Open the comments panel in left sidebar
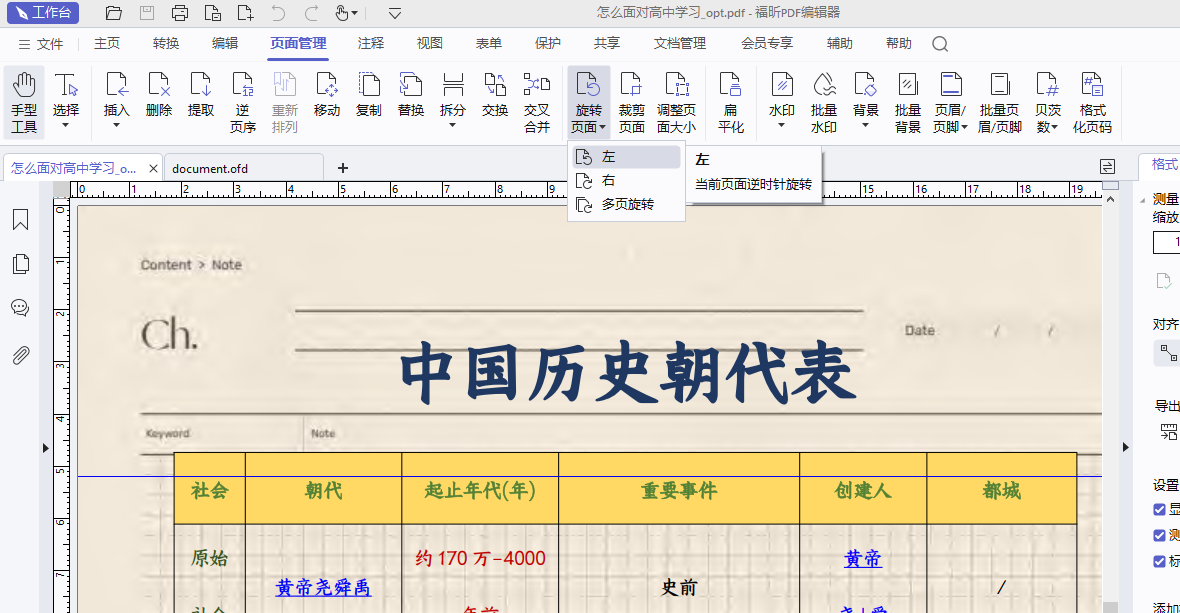This screenshot has width=1180, height=613. 20,308
